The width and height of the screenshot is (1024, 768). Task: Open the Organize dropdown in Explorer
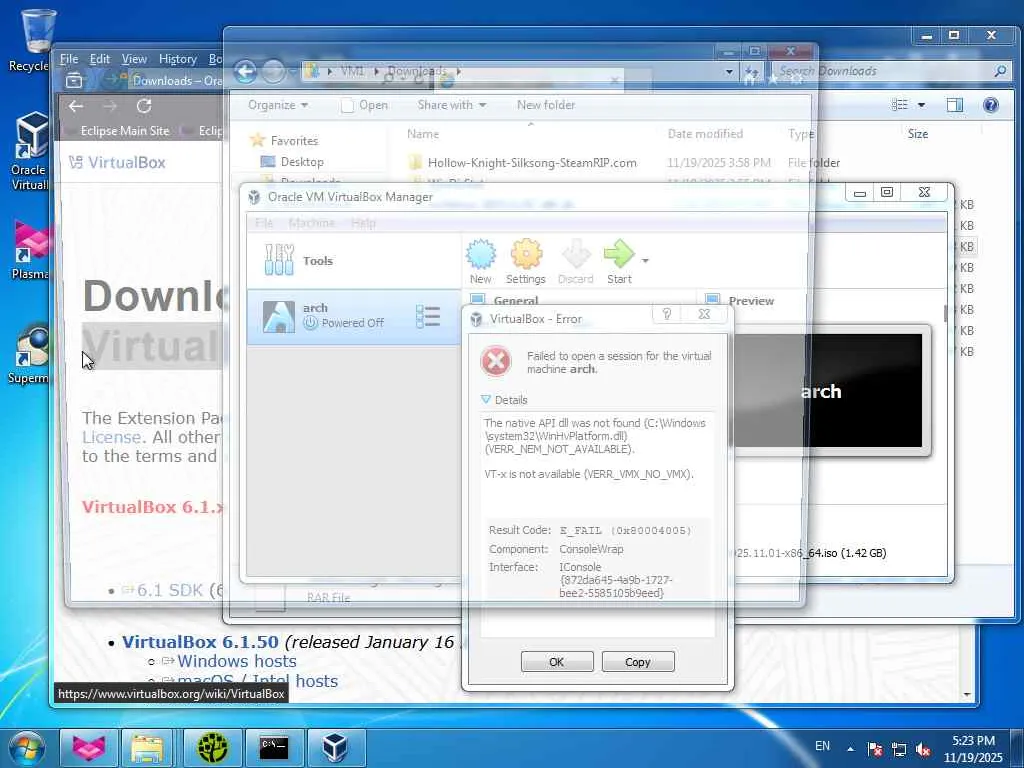click(x=278, y=105)
